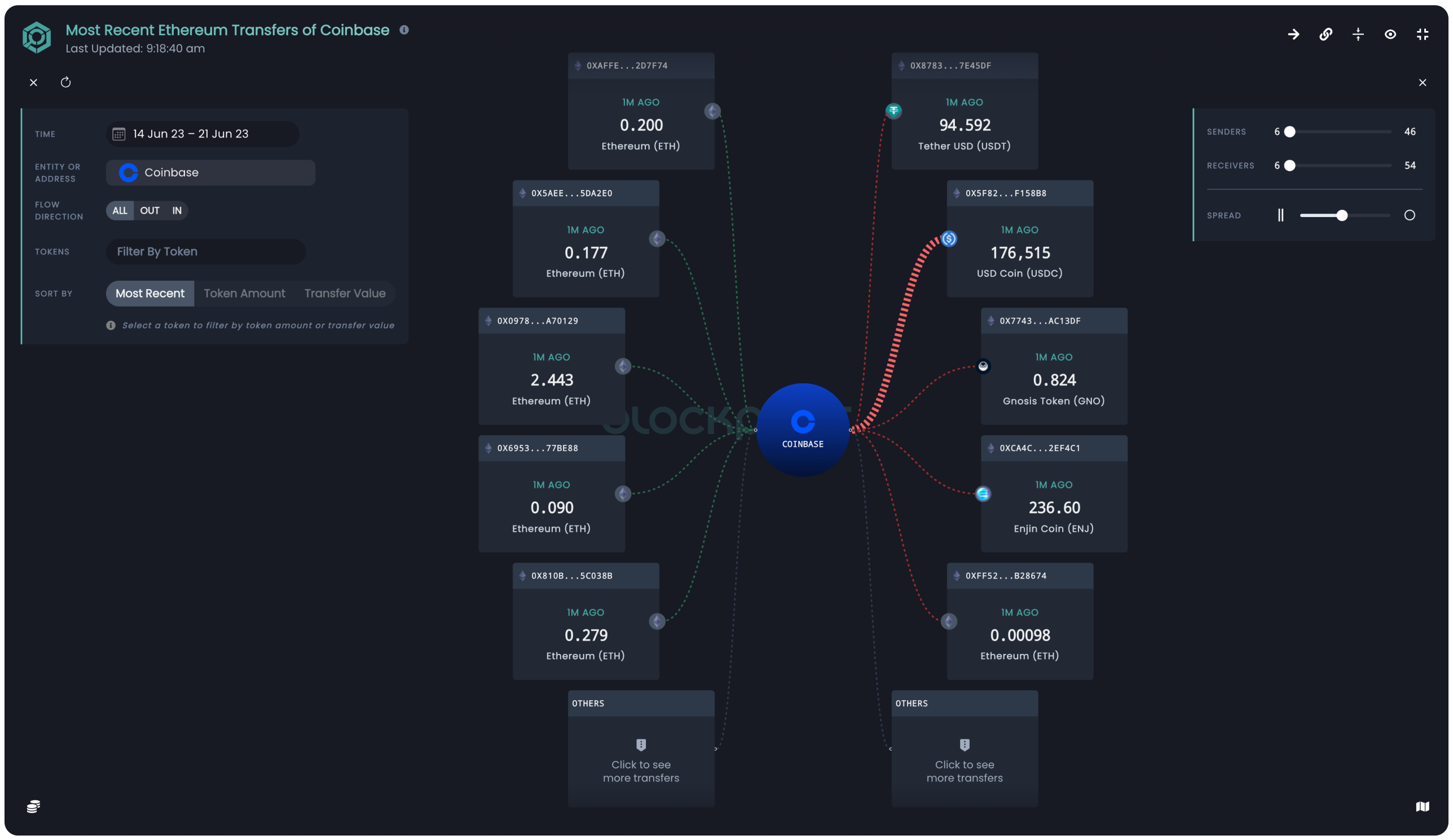
Task: Open sender card 0X0978...A70129
Action: 552,366
